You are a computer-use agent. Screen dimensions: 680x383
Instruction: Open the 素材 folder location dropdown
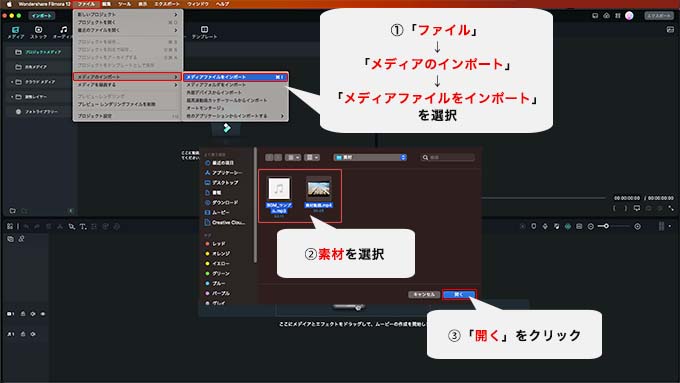(370, 157)
